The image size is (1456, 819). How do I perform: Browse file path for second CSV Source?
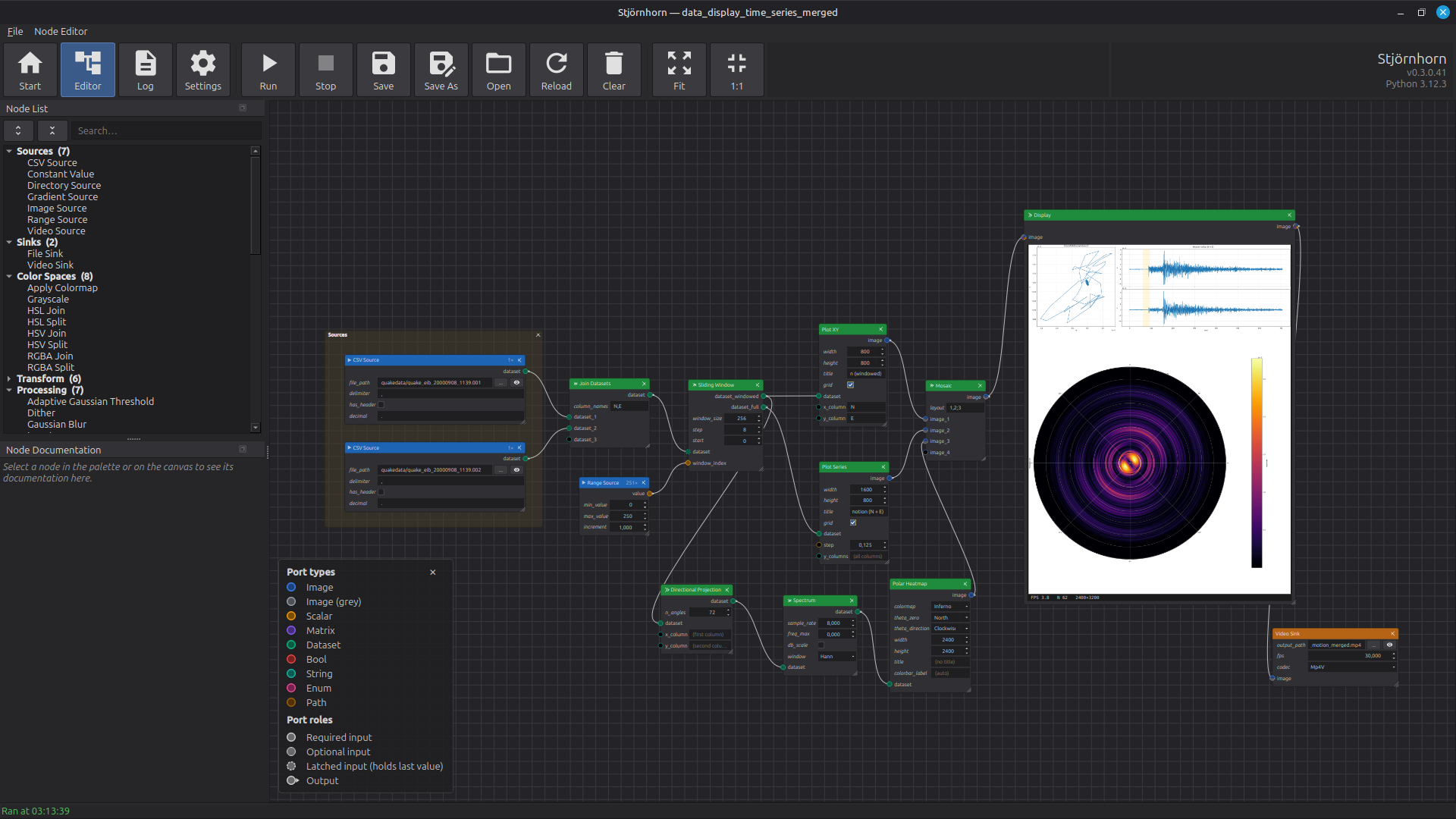pos(500,470)
